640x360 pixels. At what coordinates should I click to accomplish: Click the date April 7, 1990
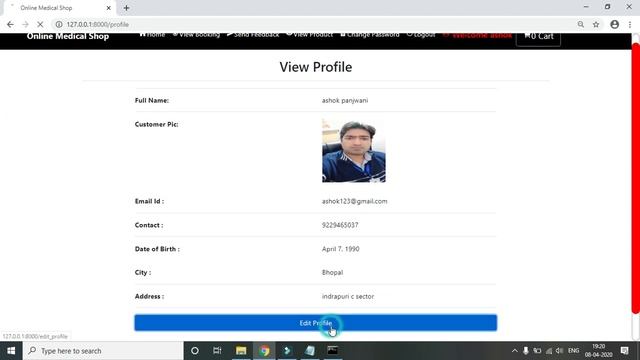pos(340,249)
